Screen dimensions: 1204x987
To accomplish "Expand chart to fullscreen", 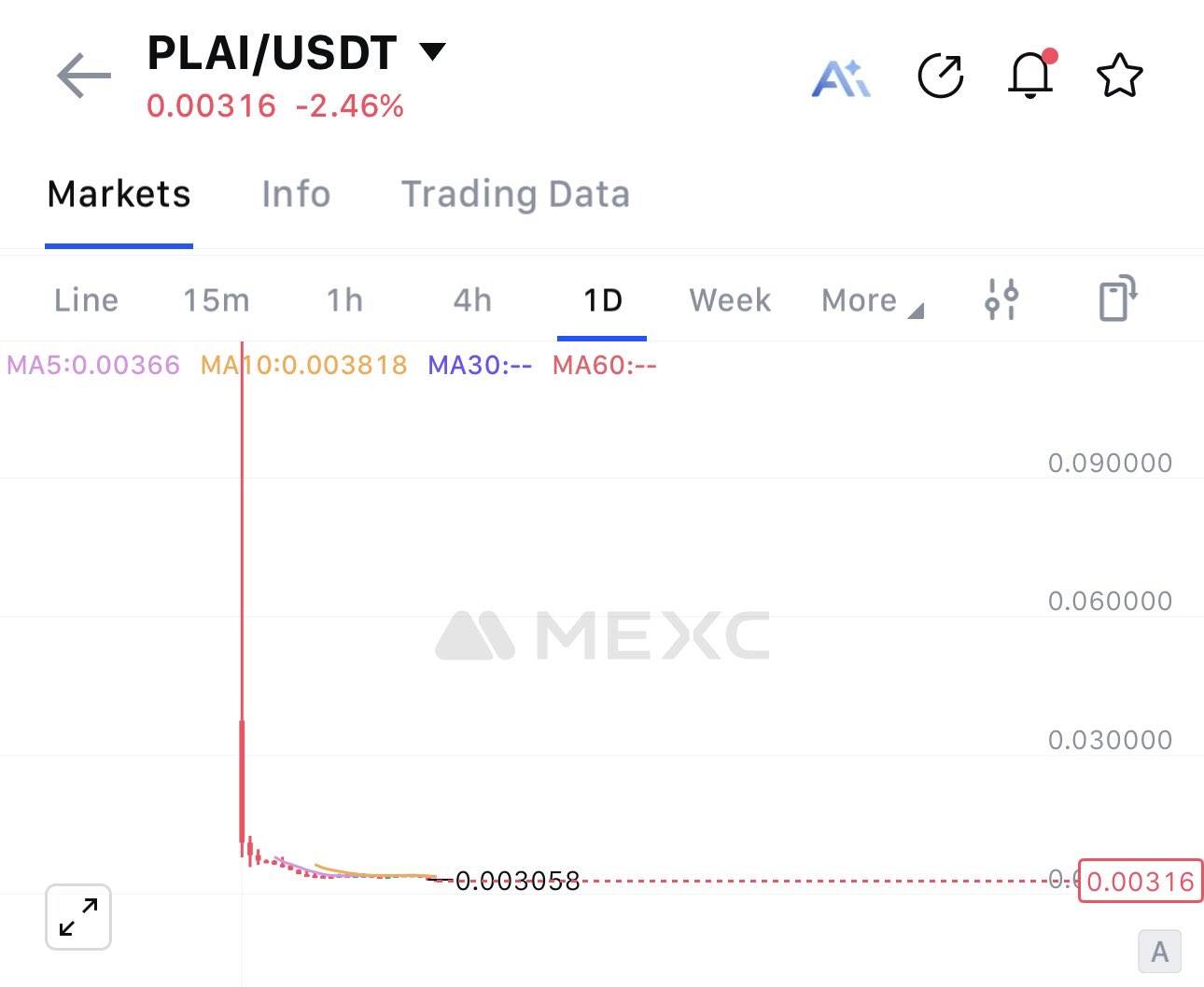I will click(x=78, y=917).
